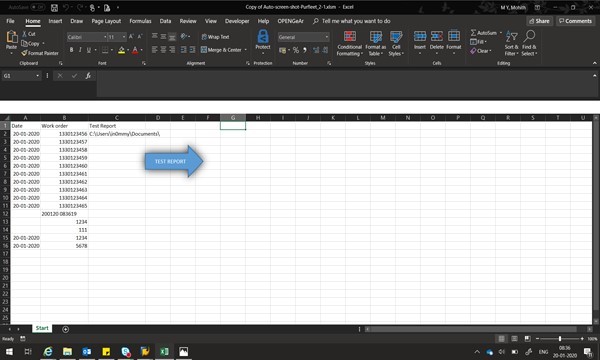Adjust the zoom slider handle
Viewport: 600px width, 360px height.
[560, 339]
